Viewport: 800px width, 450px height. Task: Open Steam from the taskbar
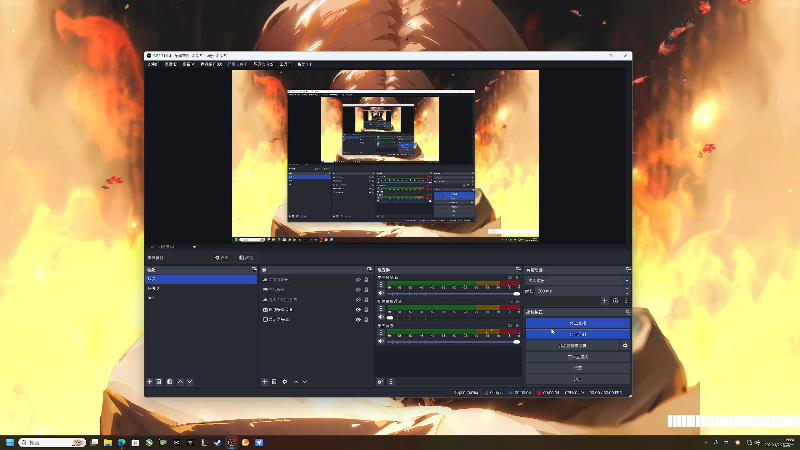[218, 442]
